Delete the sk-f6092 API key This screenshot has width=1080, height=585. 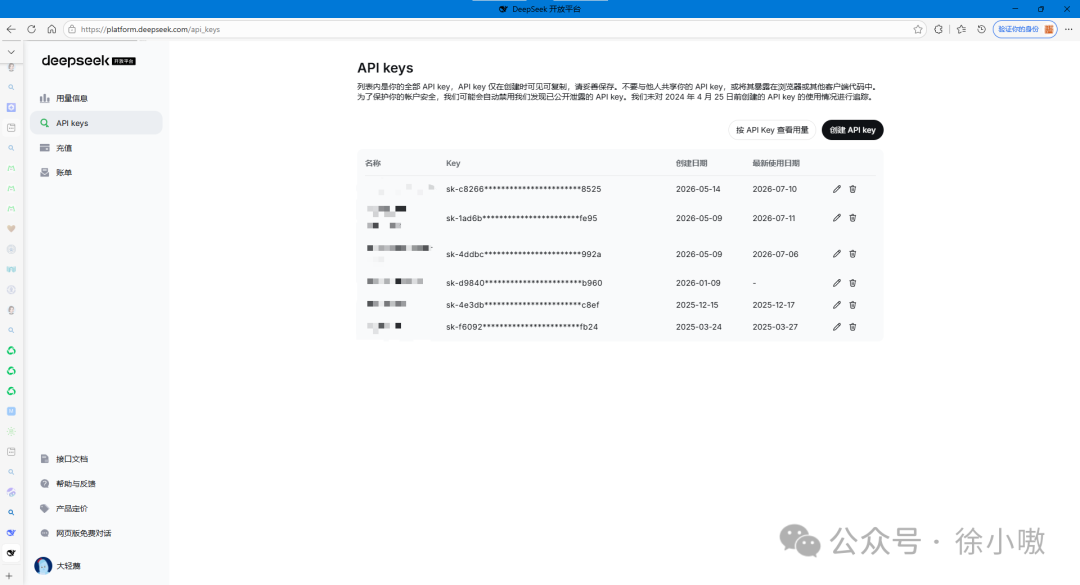pyautogui.click(x=853, y=327)
